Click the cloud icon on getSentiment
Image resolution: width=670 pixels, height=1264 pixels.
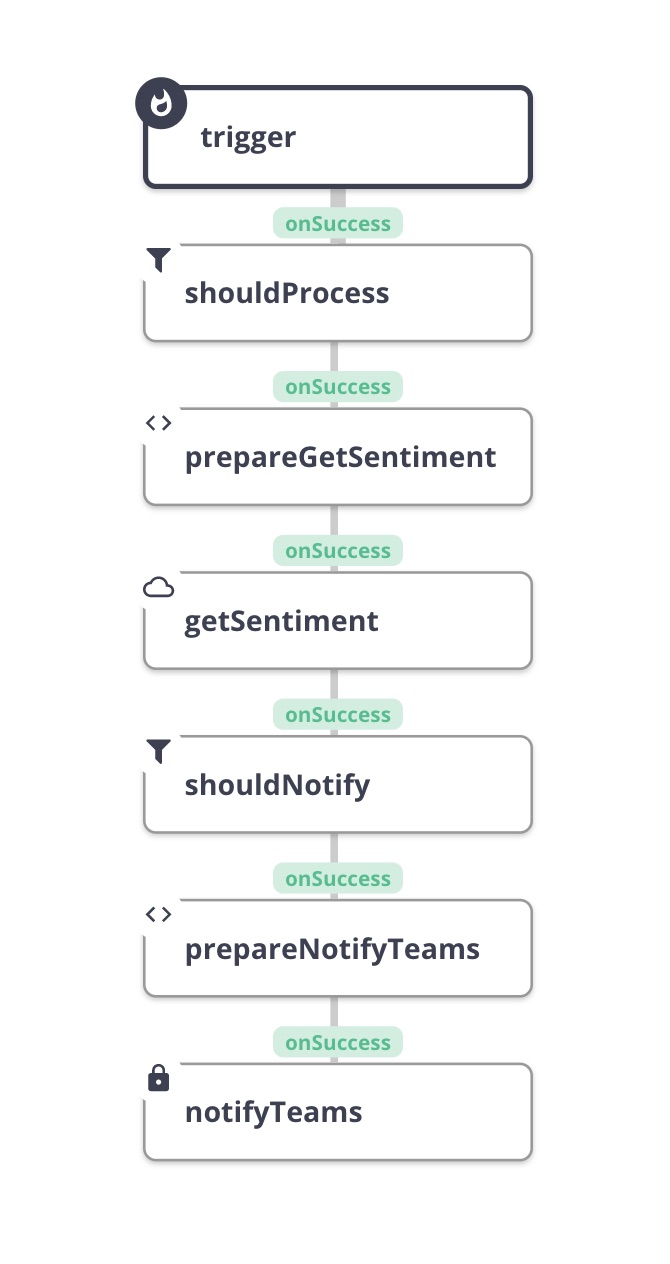158,587
